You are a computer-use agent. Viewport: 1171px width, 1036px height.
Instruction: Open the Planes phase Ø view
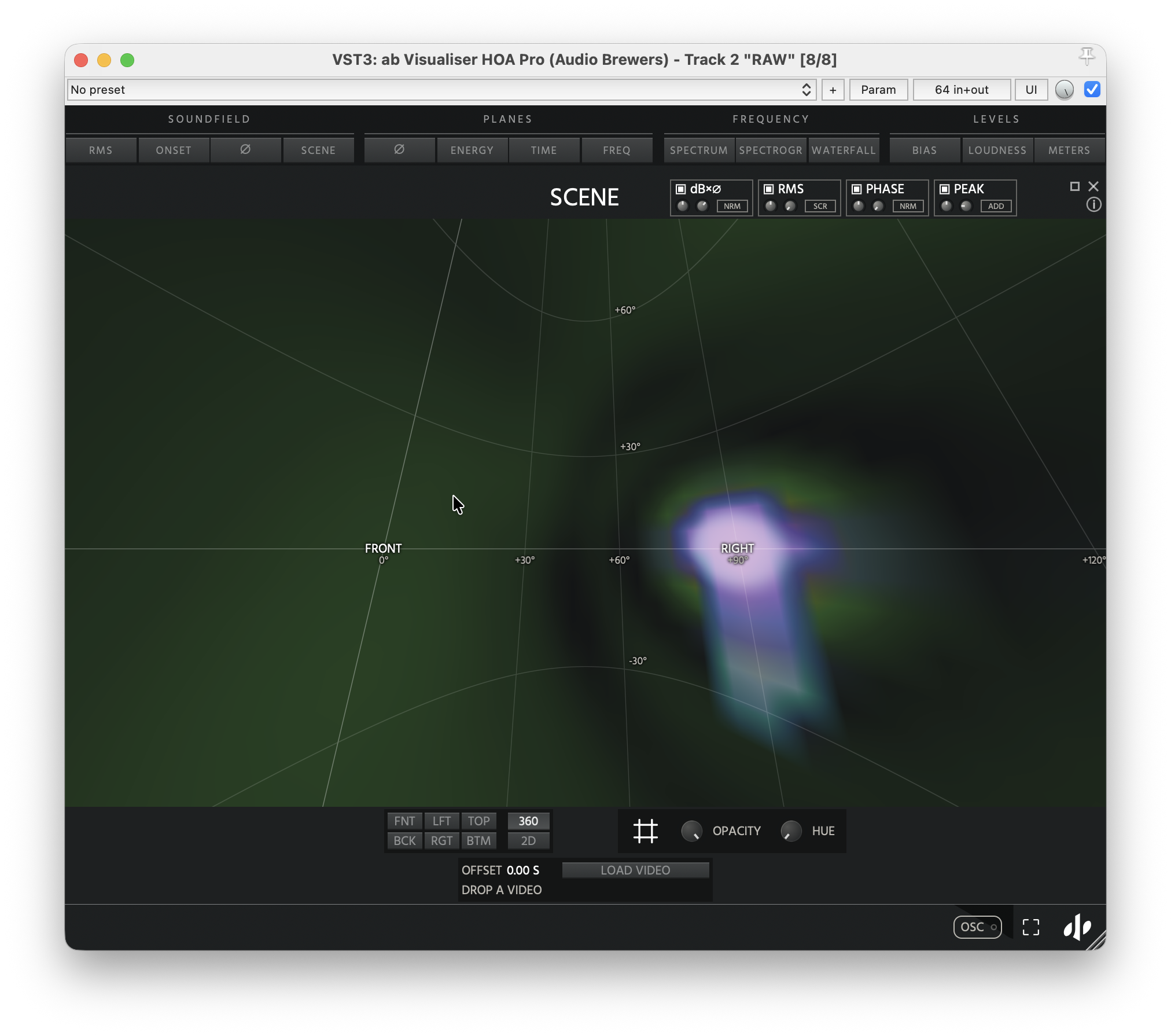click(399, 150)
